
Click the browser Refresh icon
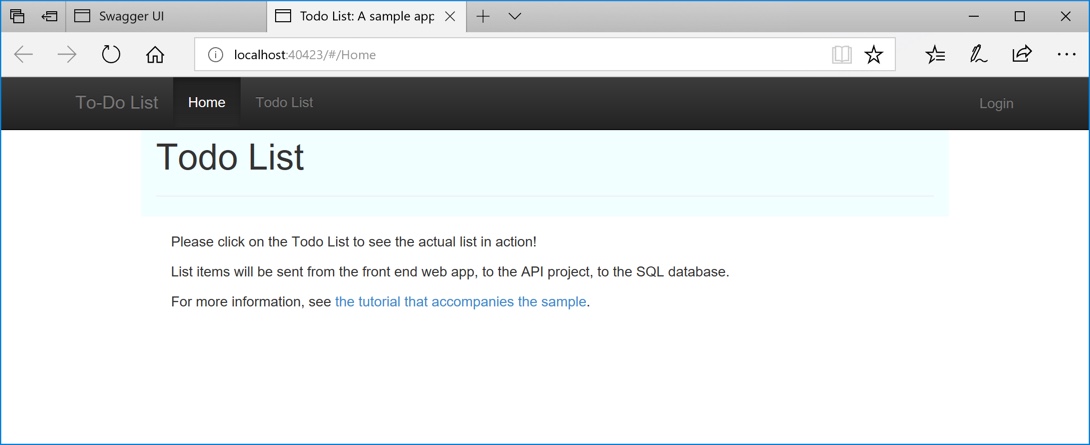pos(111,55)
